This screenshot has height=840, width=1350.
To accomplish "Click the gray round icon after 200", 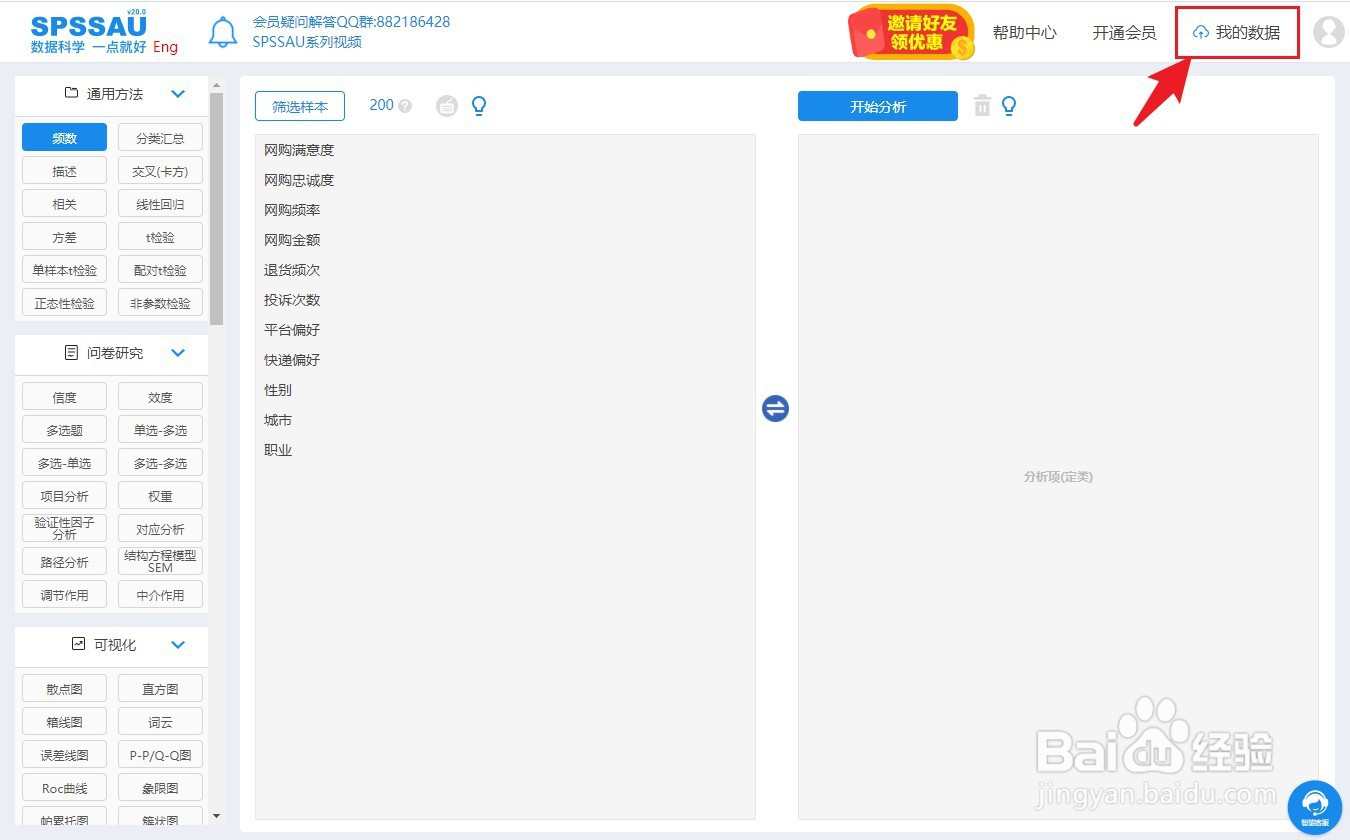I will tap(447, 106).
